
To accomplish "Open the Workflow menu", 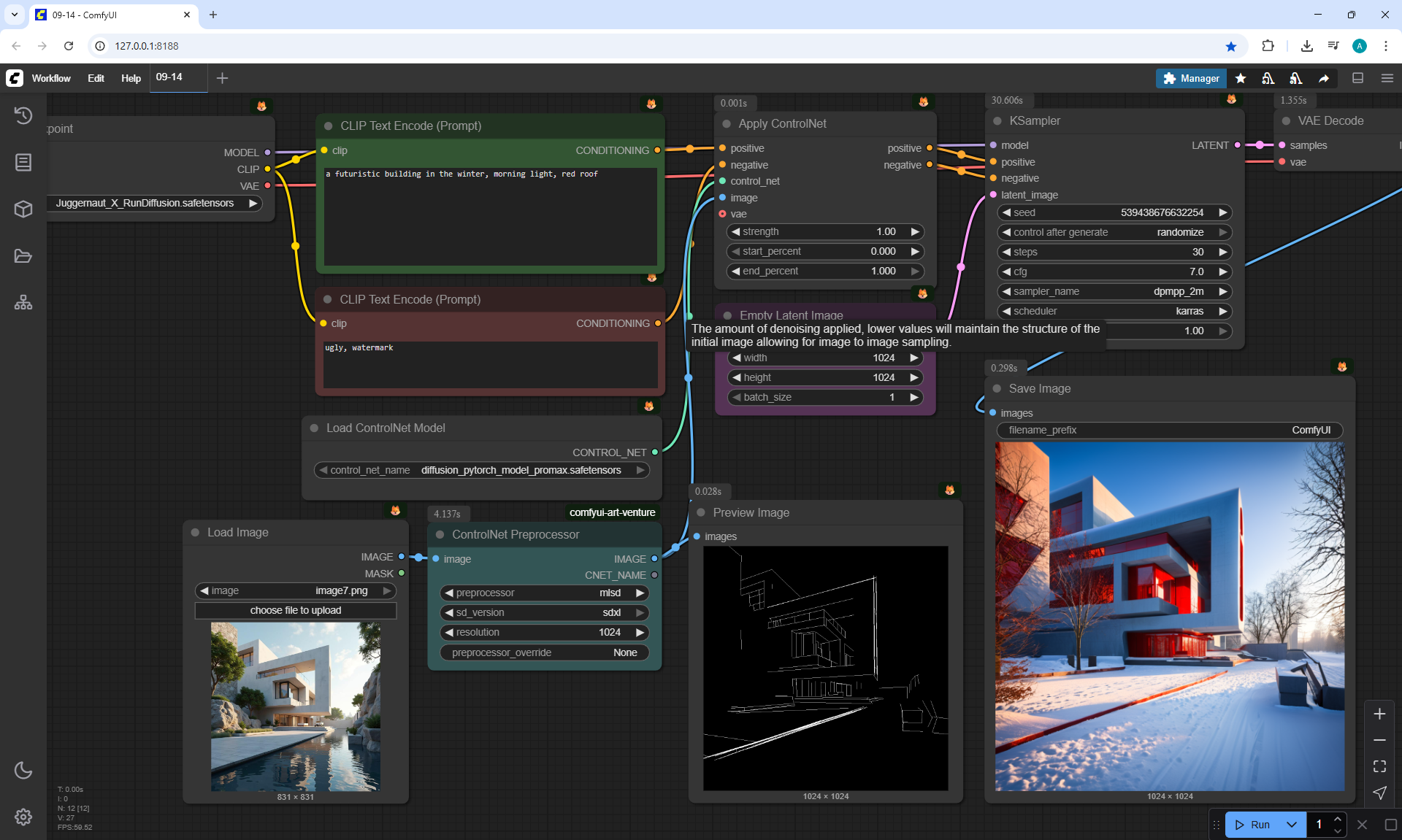I will tap(51, 78).
